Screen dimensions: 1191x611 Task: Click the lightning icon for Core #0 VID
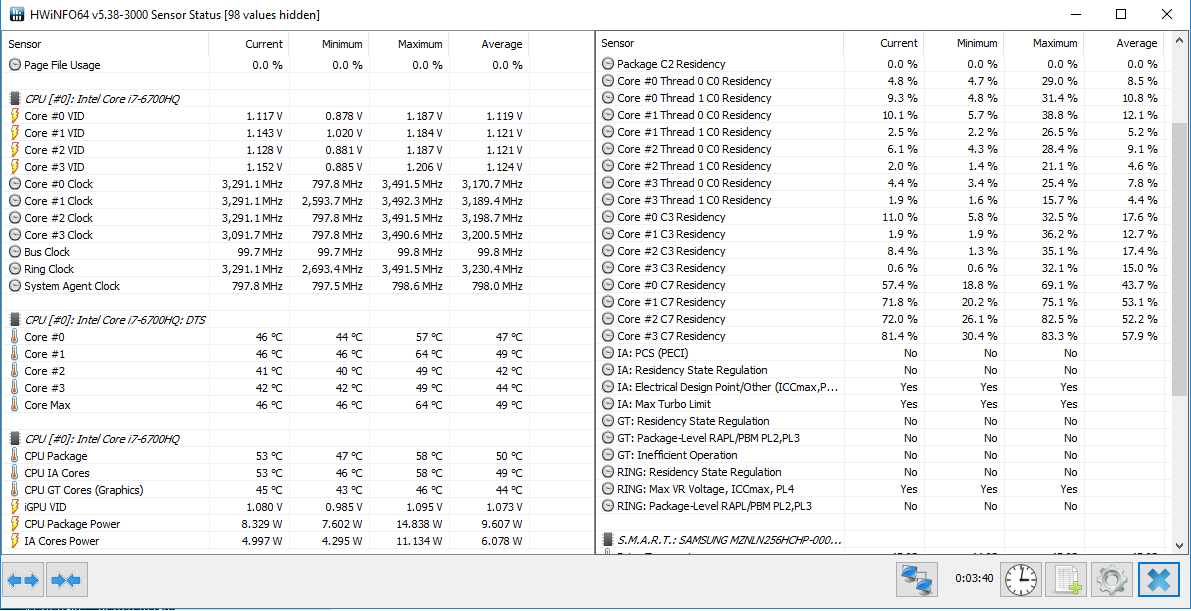click(x=14, y=116)
